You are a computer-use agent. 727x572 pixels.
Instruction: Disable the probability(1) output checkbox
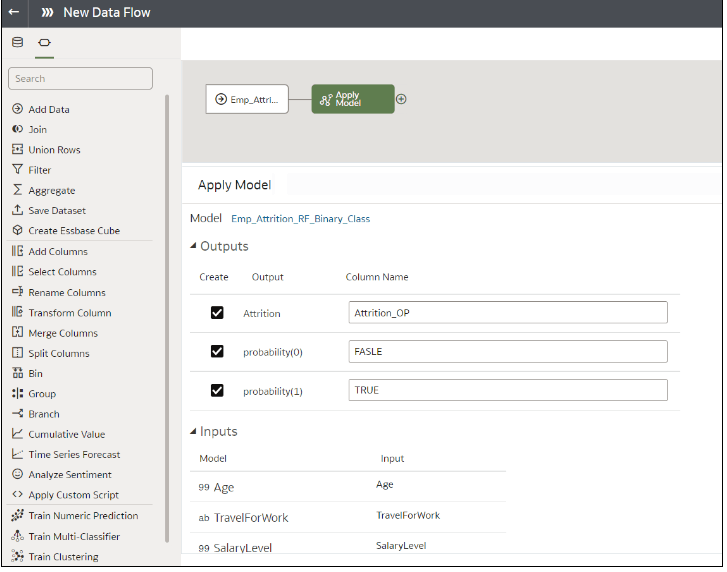tap(217, 390)
